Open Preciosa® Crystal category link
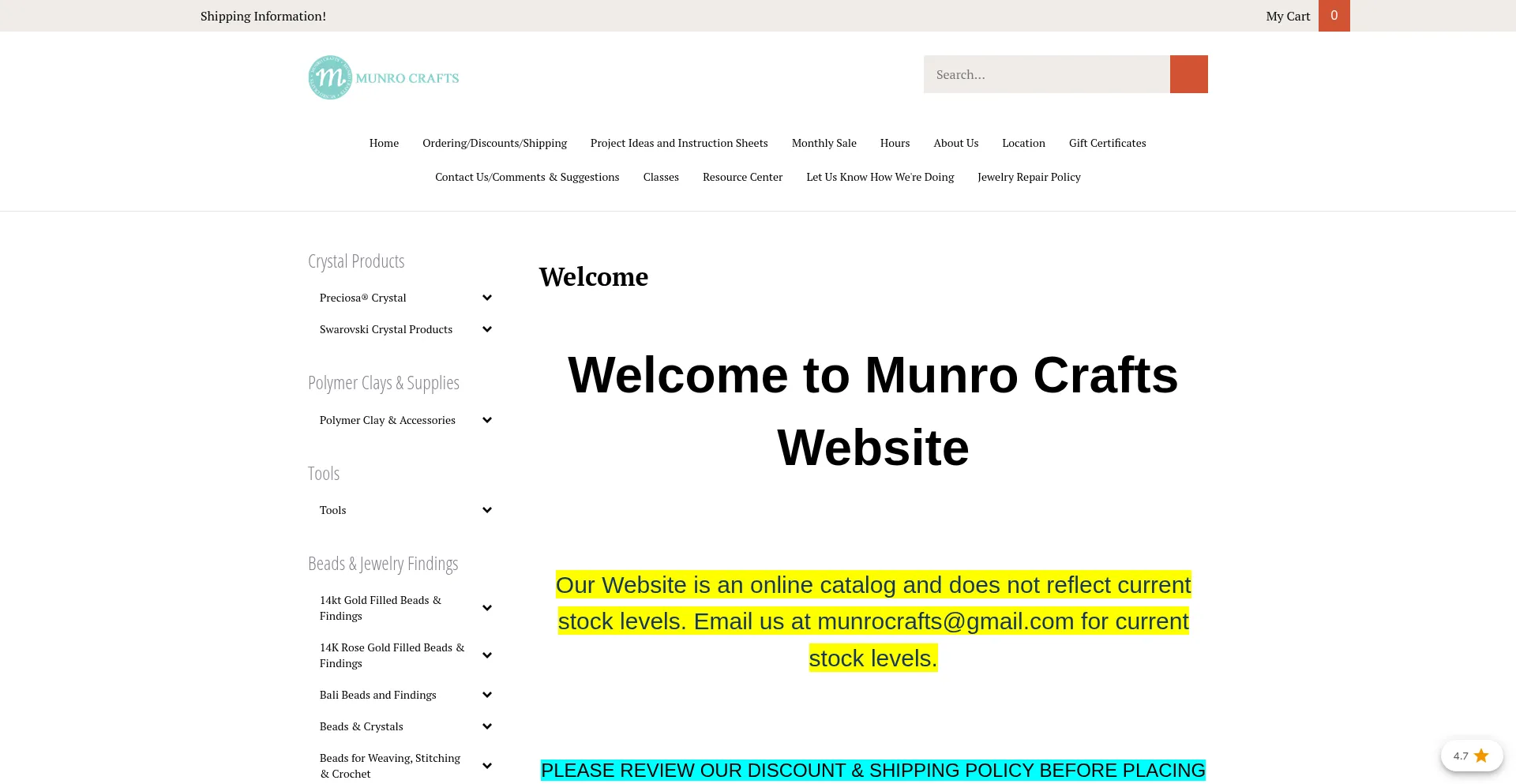This screenshot has height=784, width=1516. click(363, 298)
